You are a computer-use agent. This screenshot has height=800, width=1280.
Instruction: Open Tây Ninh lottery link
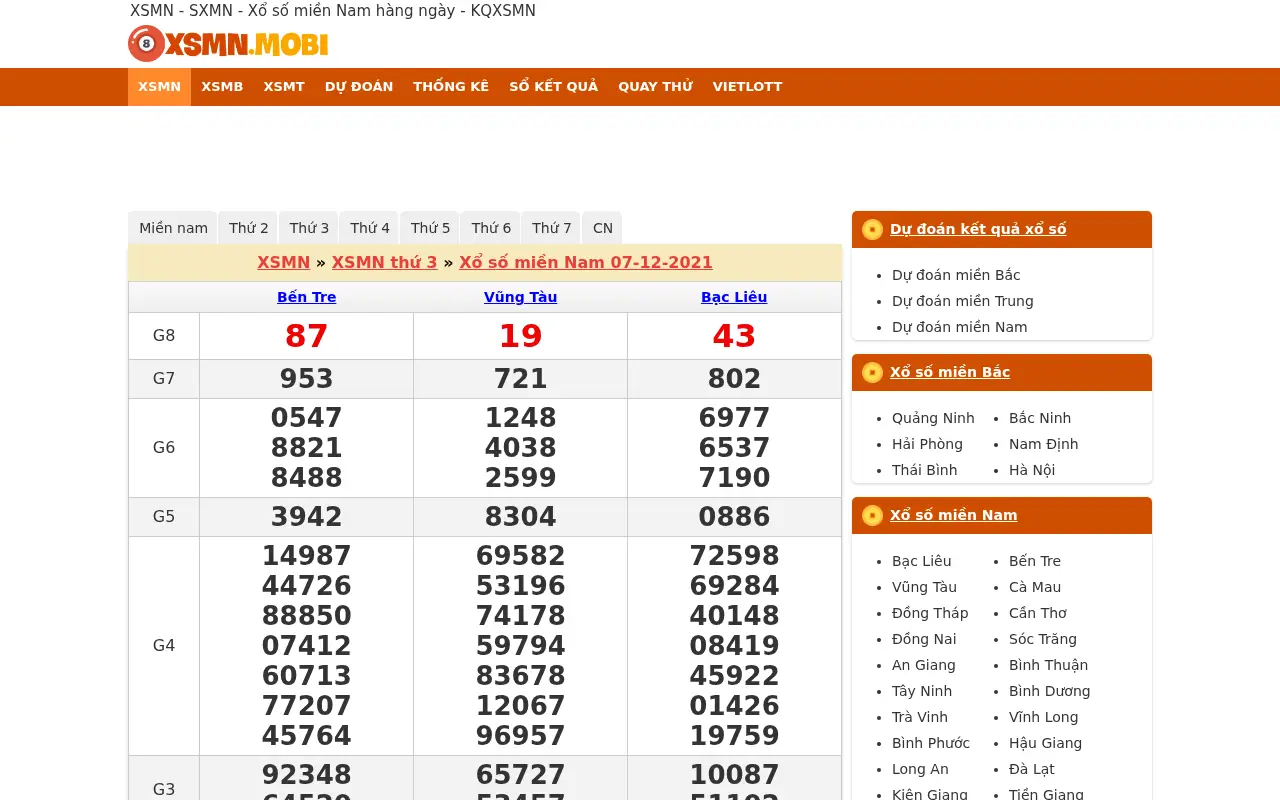point(922,691)
